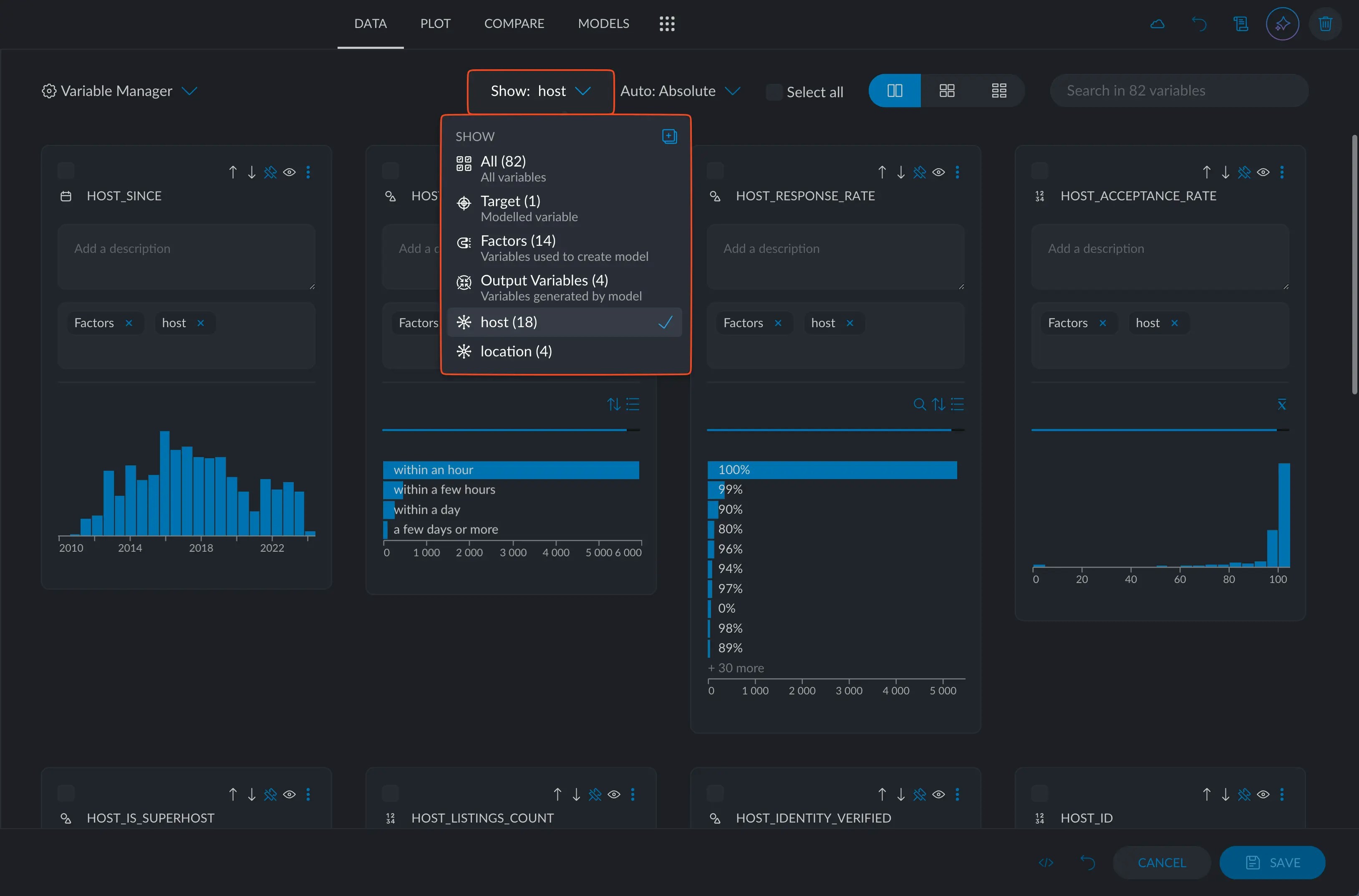The height and width of the screenshot is (896, 1359).
Task: Click the CANCEL button
Action: coord(1161,862)
